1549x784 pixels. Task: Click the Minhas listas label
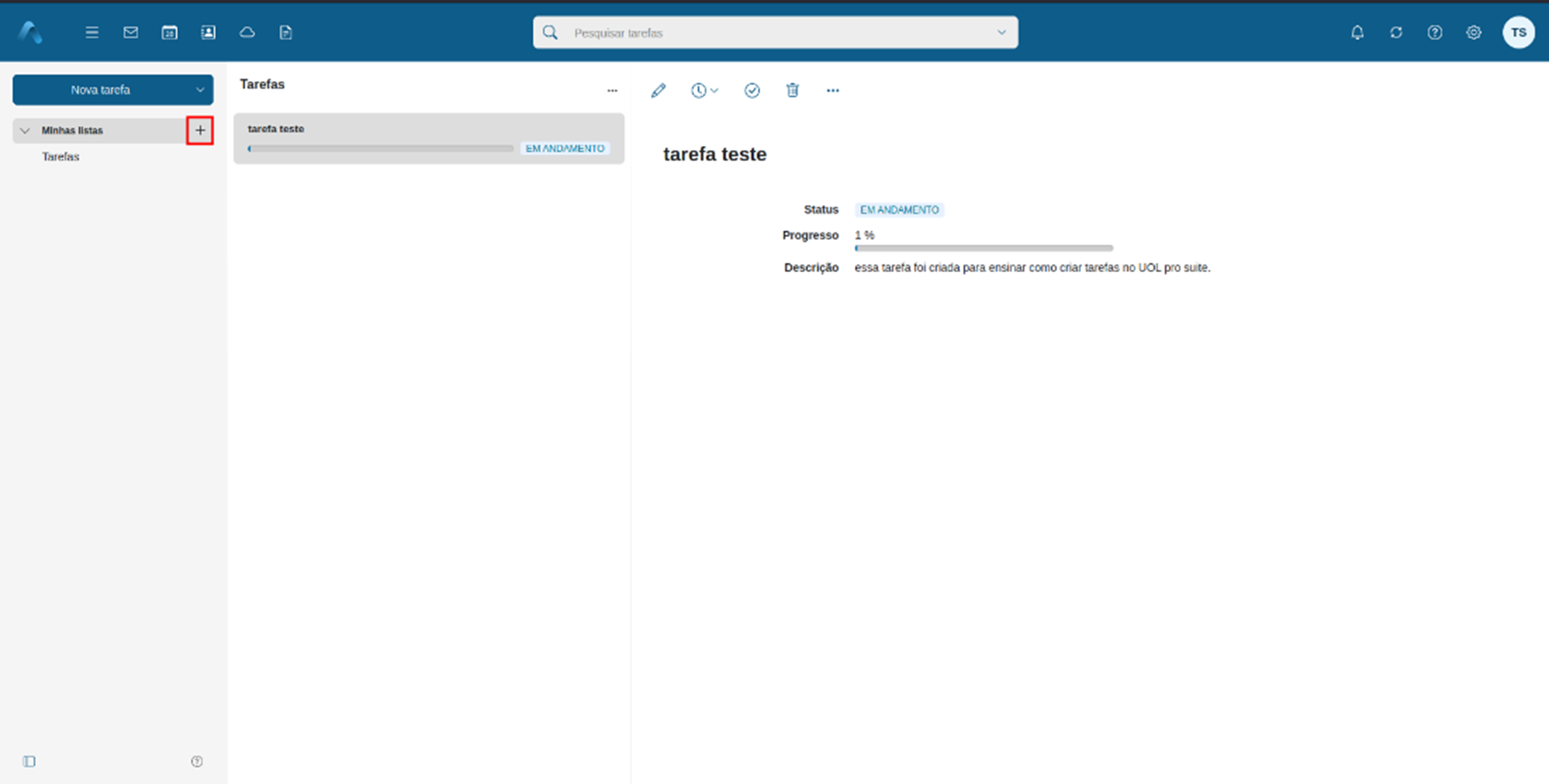click(x=72, y=130)
